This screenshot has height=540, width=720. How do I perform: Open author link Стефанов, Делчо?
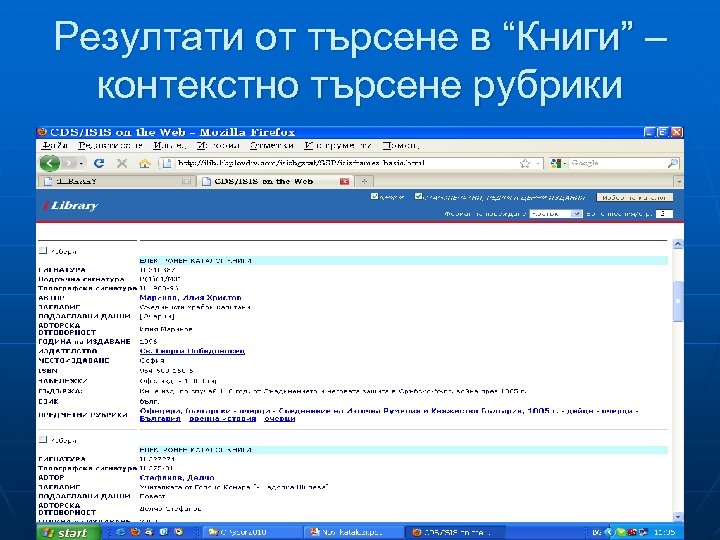[x=177, y=478]
